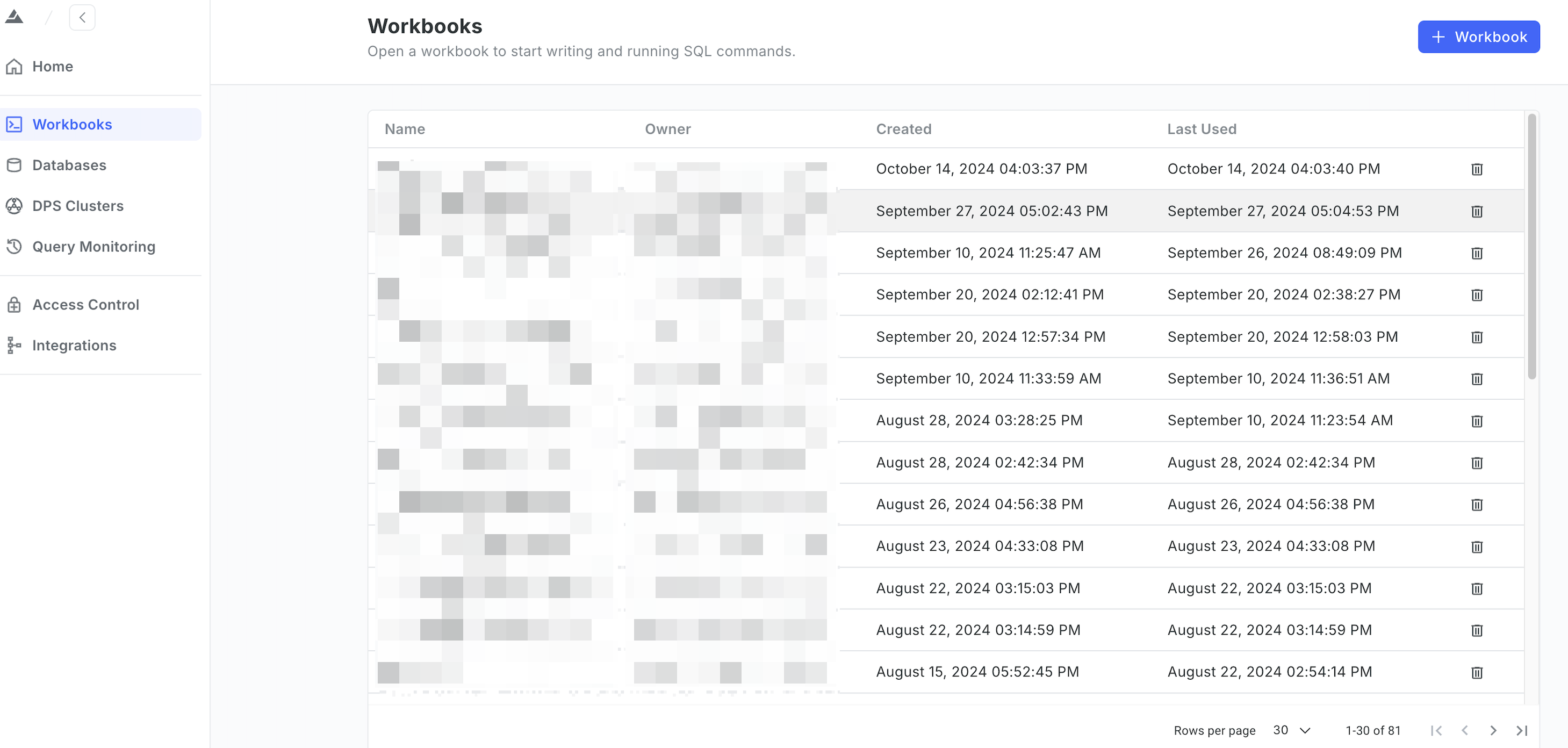Click the Access Control lock icon
Screen dimensions: 1568x748
pyautogui.click(x=14, y=304)
